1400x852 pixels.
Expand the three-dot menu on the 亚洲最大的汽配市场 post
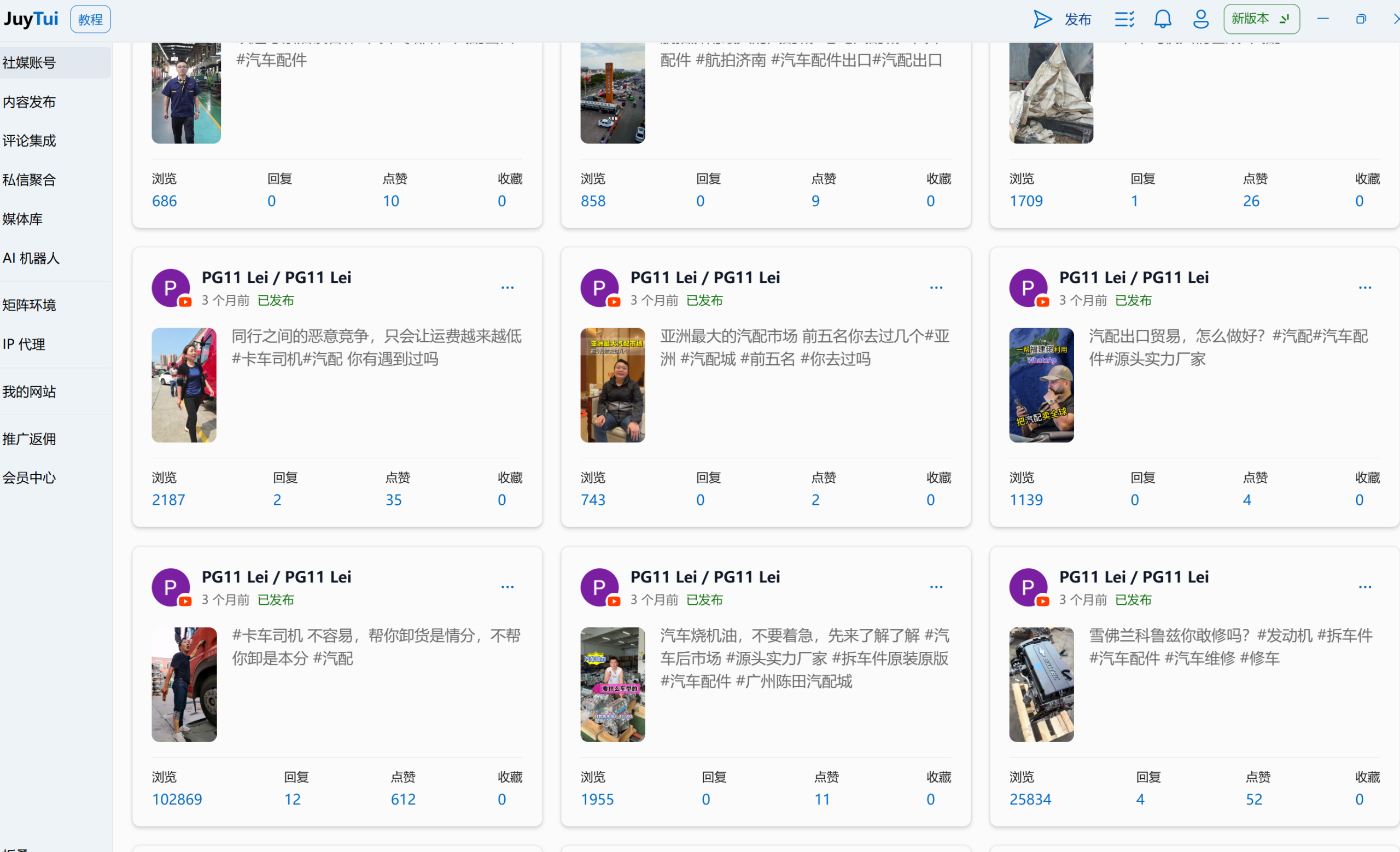pyautogui.click(x=936, y=288)
